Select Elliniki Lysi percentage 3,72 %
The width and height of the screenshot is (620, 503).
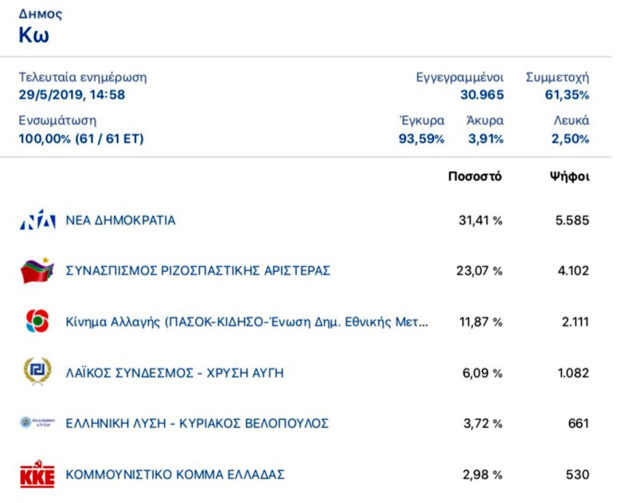click(483, 424)
